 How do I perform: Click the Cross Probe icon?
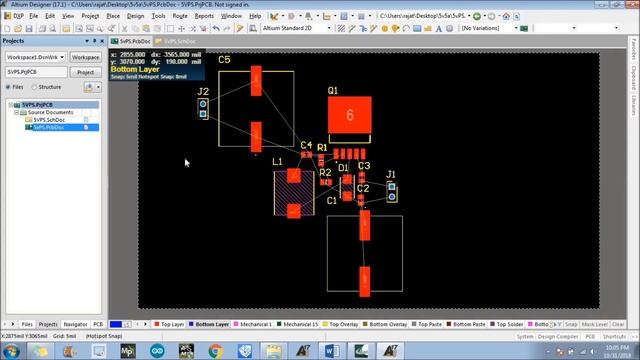[240, 29]
